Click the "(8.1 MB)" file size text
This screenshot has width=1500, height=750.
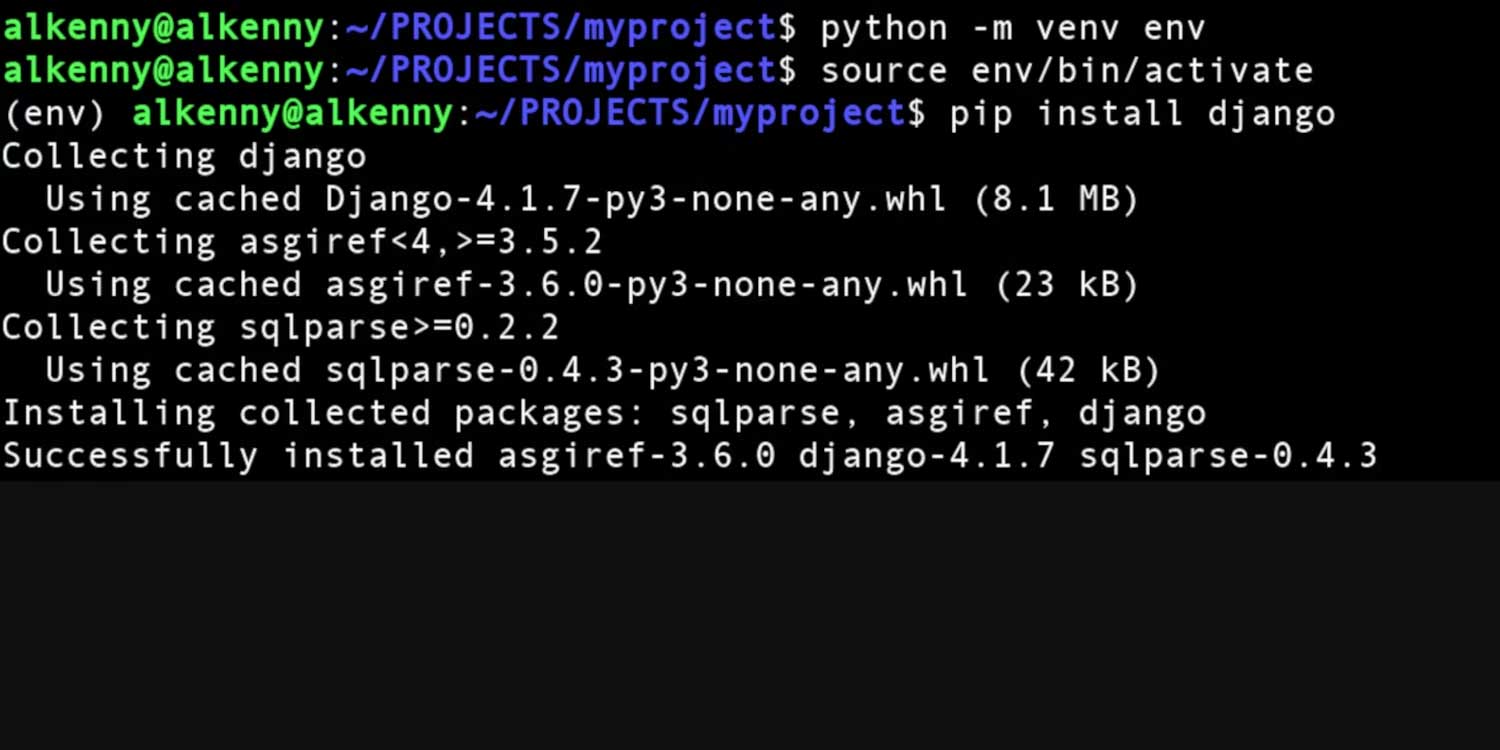(x=1056, y=200)
